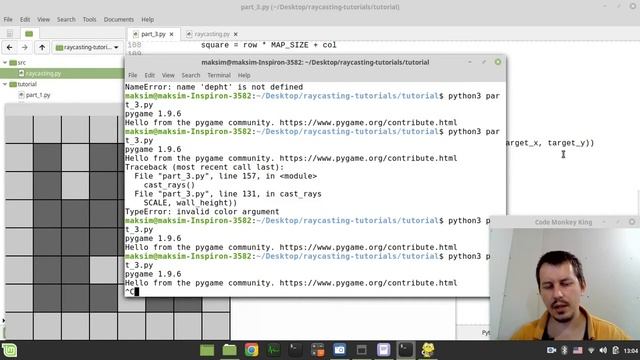Screen dimensions: 640x360
Task: Open the clock showing 13:04
Action: tap(631, 351)
